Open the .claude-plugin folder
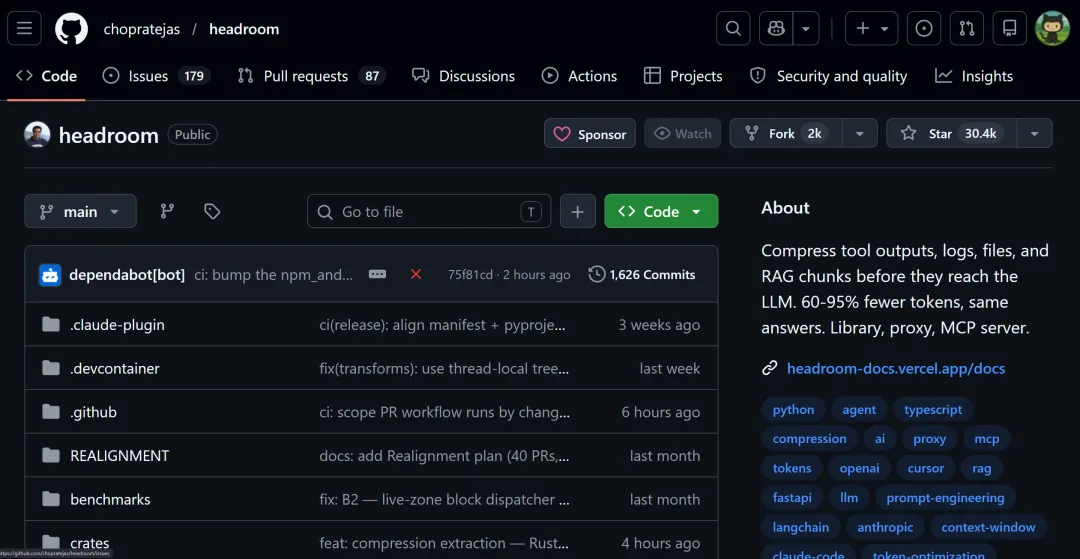 pos(117,325)
